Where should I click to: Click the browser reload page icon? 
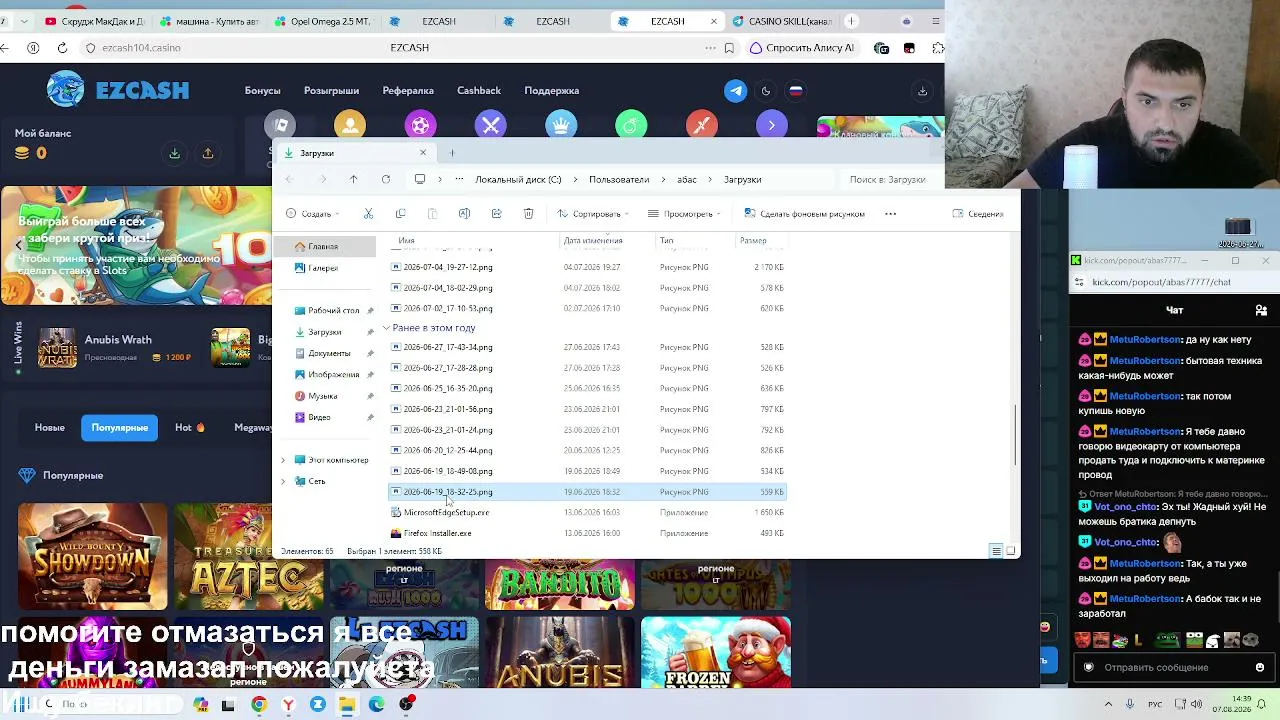pos(62,48)
